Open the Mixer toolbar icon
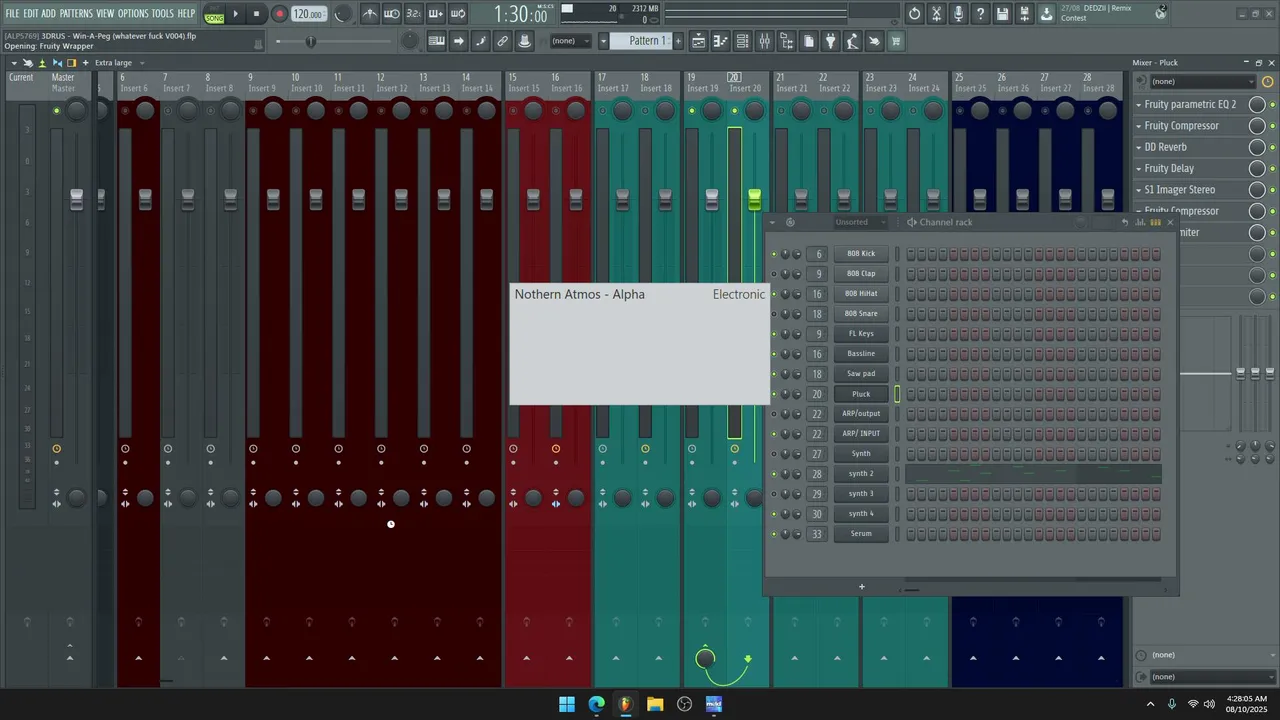This screenshot has width=1280, height=720. click(764, 41)
